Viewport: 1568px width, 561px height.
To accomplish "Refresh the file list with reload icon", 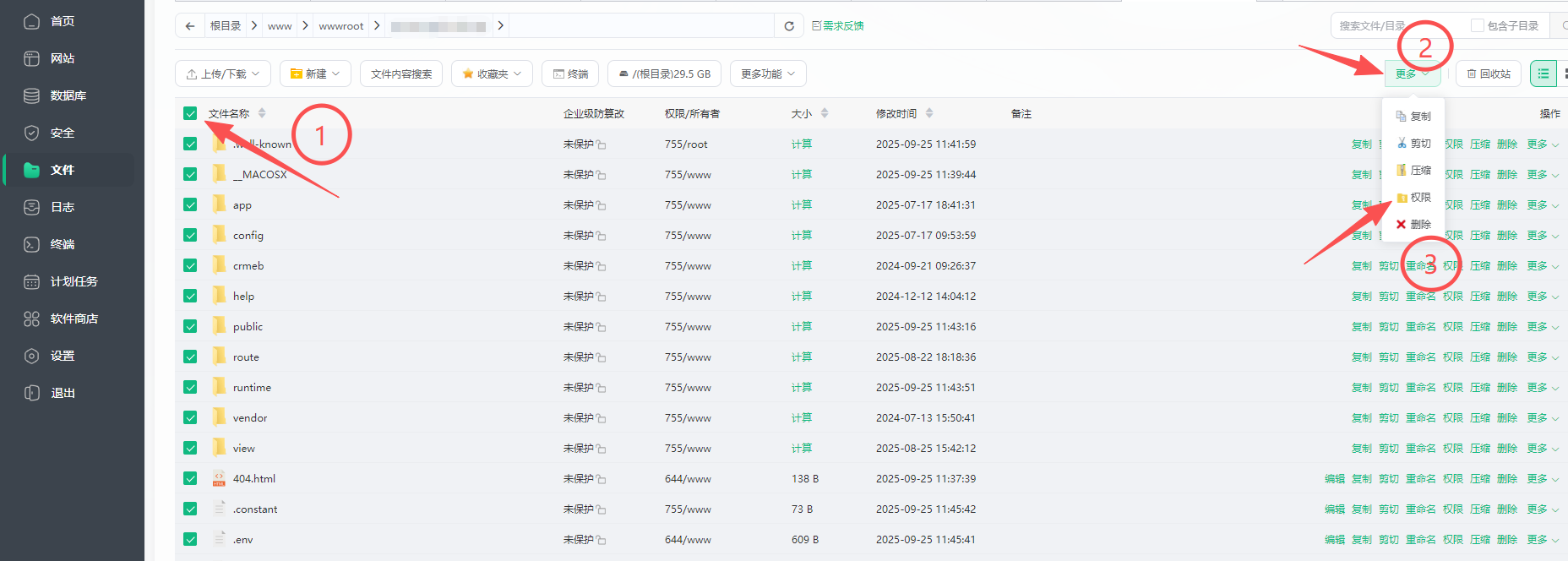I will pos(789,26).
